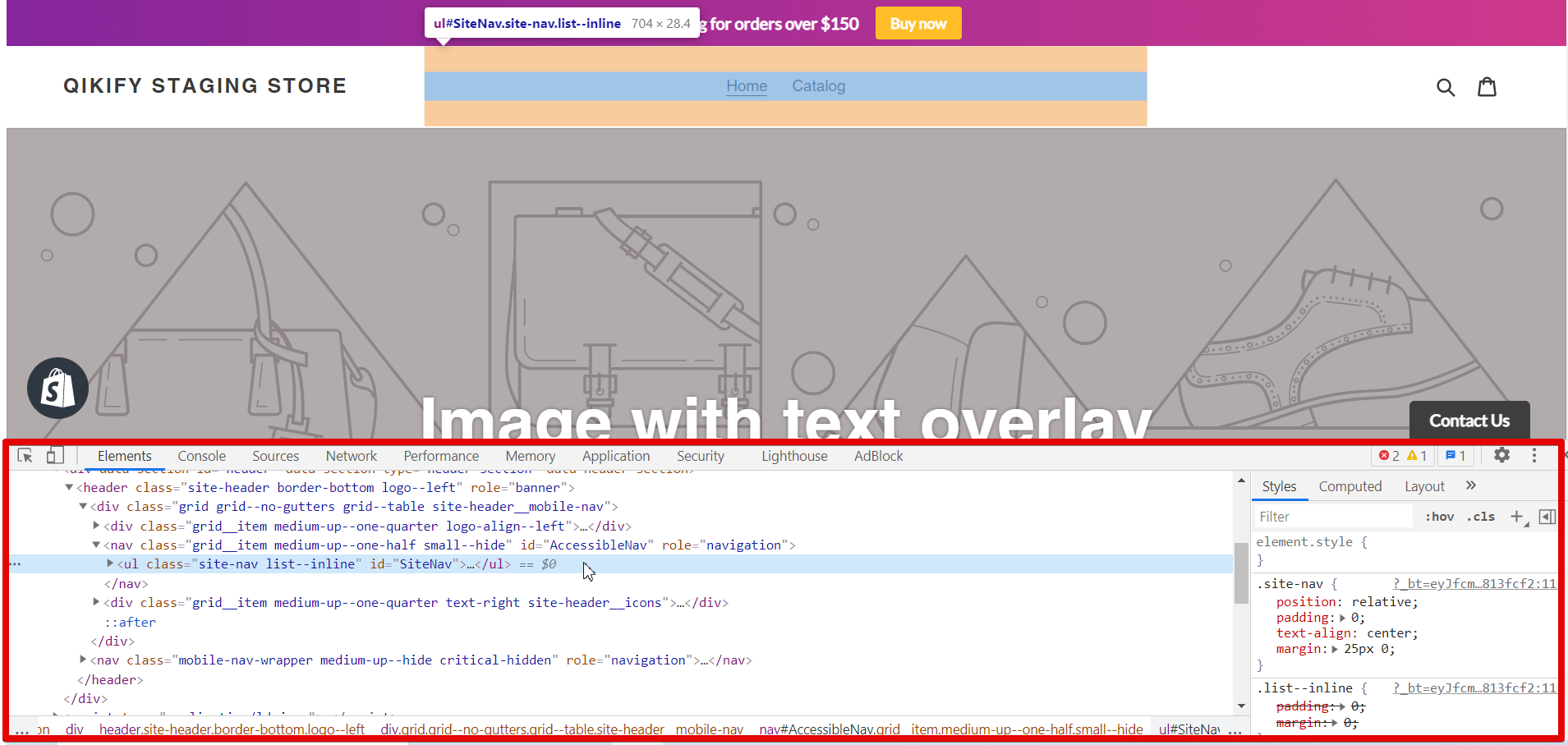The image size is (1568, 745).
Task: Select the Styles pane tab
Action: [x=1279, y=486]
